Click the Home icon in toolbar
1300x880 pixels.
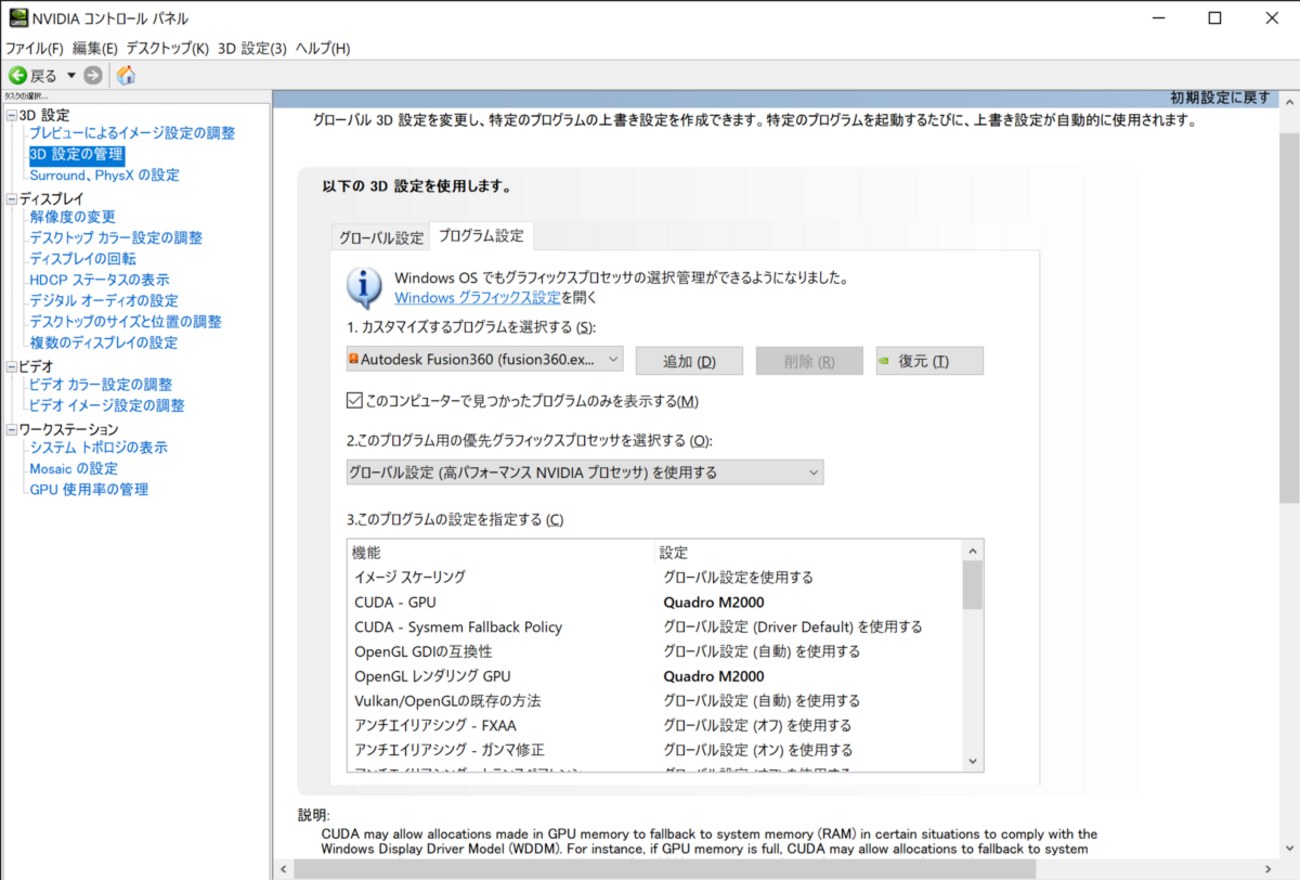tap(126, 75)
